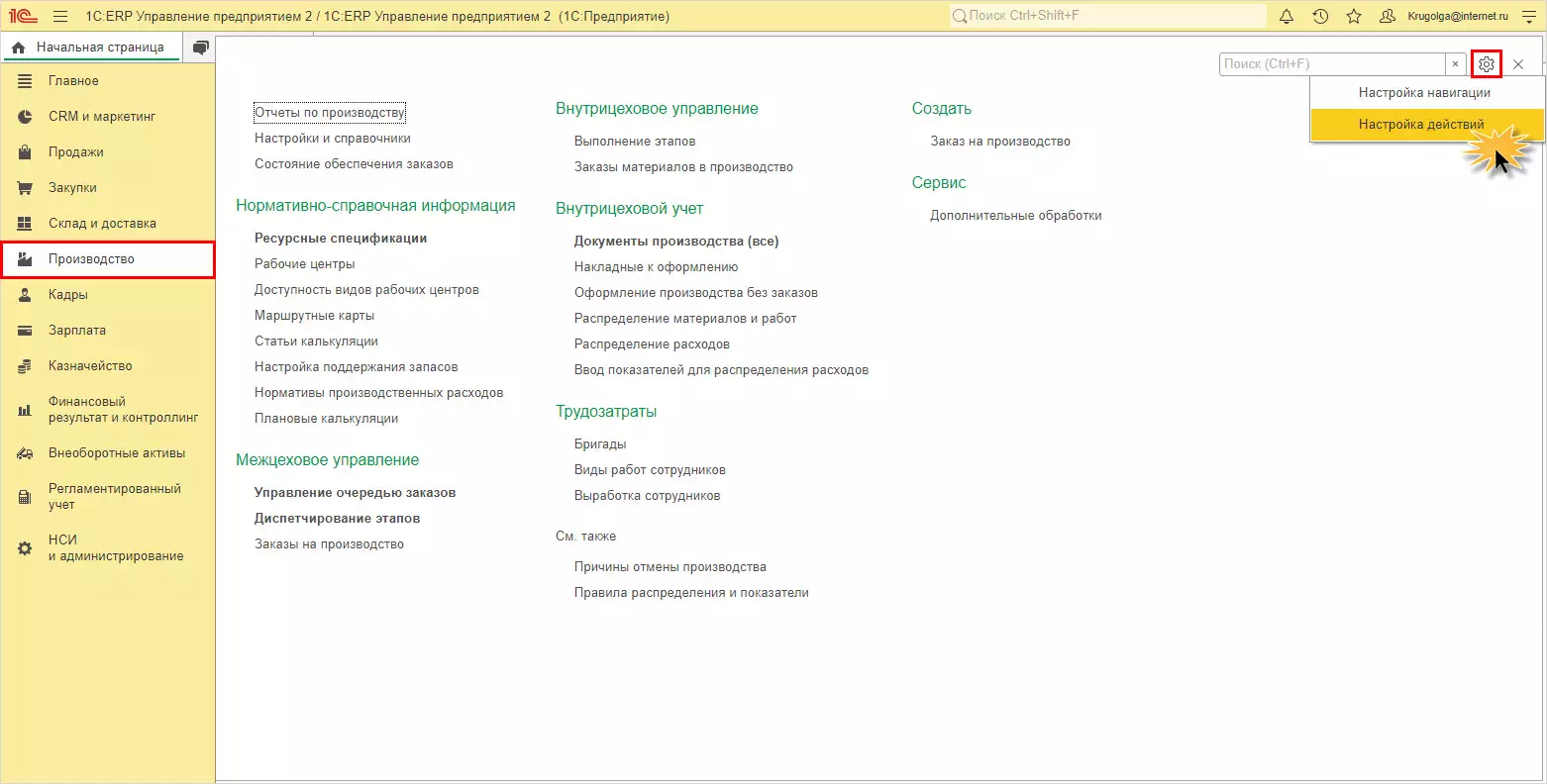Open Склад и доставка section
This screenshot has width=1547, height=784.
[108, 224]
